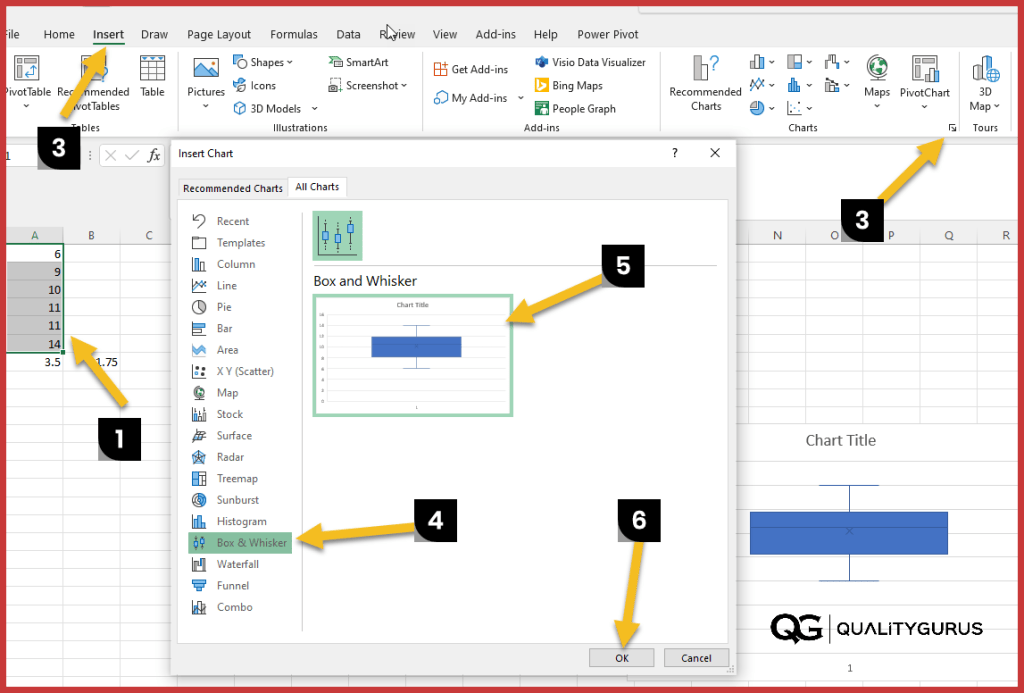Confirm chart insertion with OK

[x=621, y=657]
